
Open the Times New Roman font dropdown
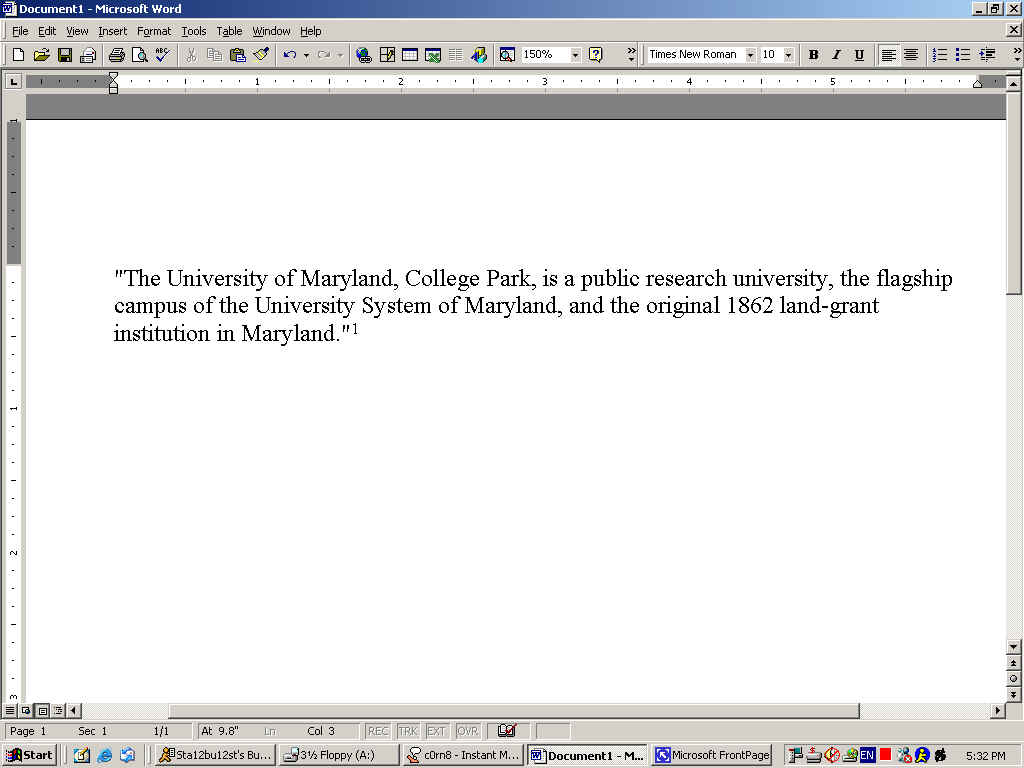[750, 55]
